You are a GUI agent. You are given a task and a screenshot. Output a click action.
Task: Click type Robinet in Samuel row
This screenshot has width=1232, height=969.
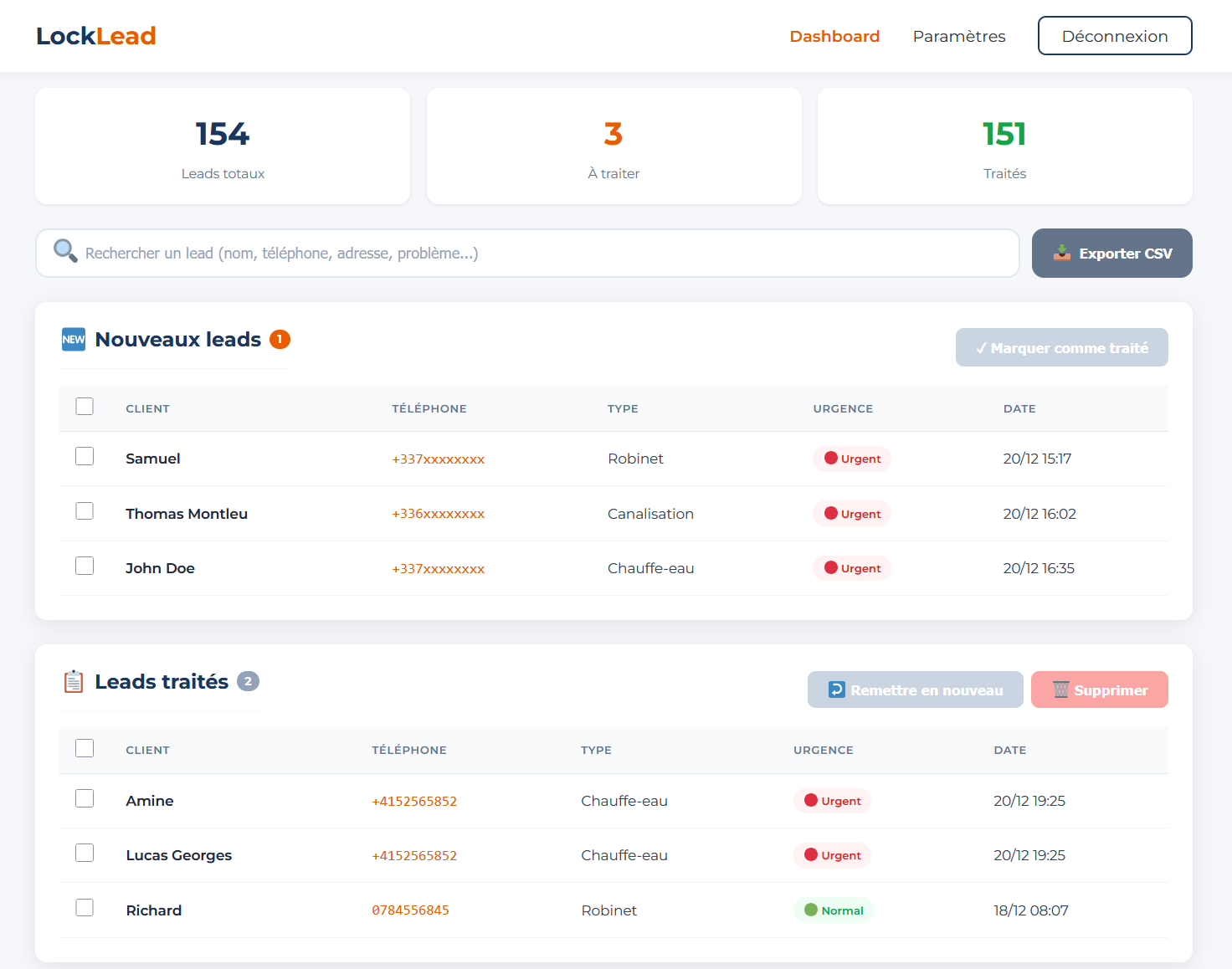pos(636,459)
